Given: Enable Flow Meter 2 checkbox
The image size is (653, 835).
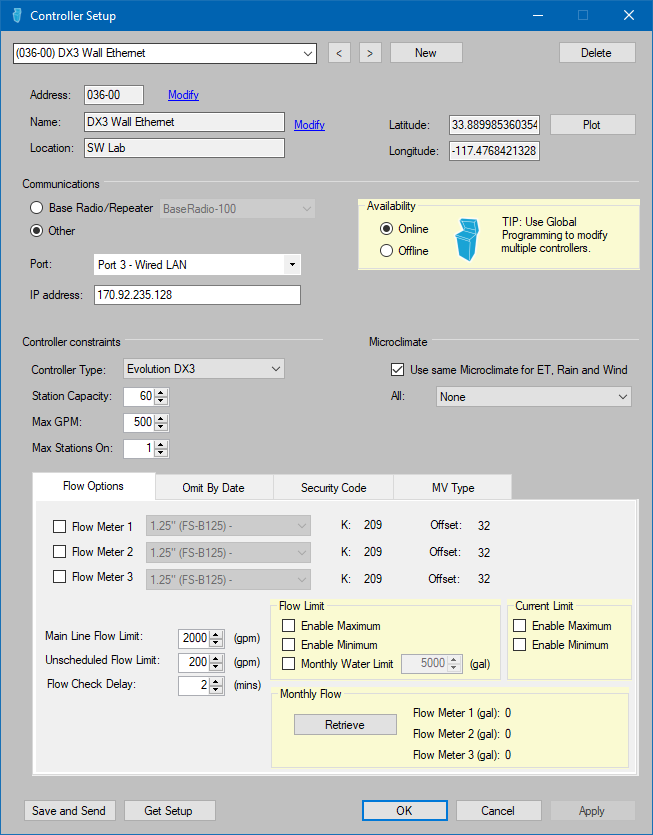Looking at the screenshot, I should (59, 552).
